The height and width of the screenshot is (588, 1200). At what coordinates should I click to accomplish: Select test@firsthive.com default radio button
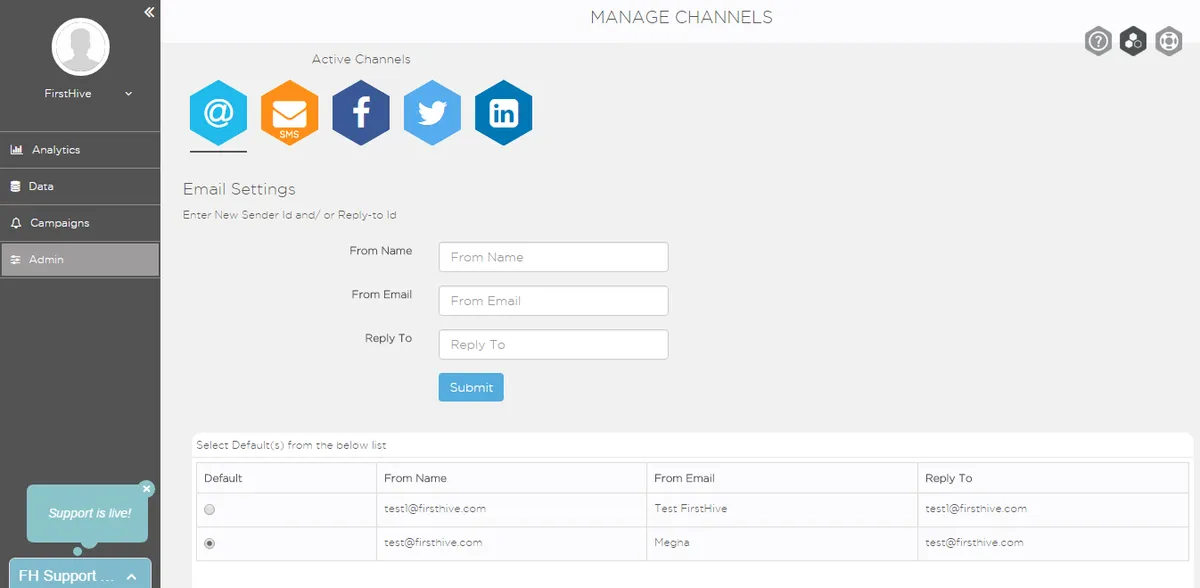click(x=209, y=543)
